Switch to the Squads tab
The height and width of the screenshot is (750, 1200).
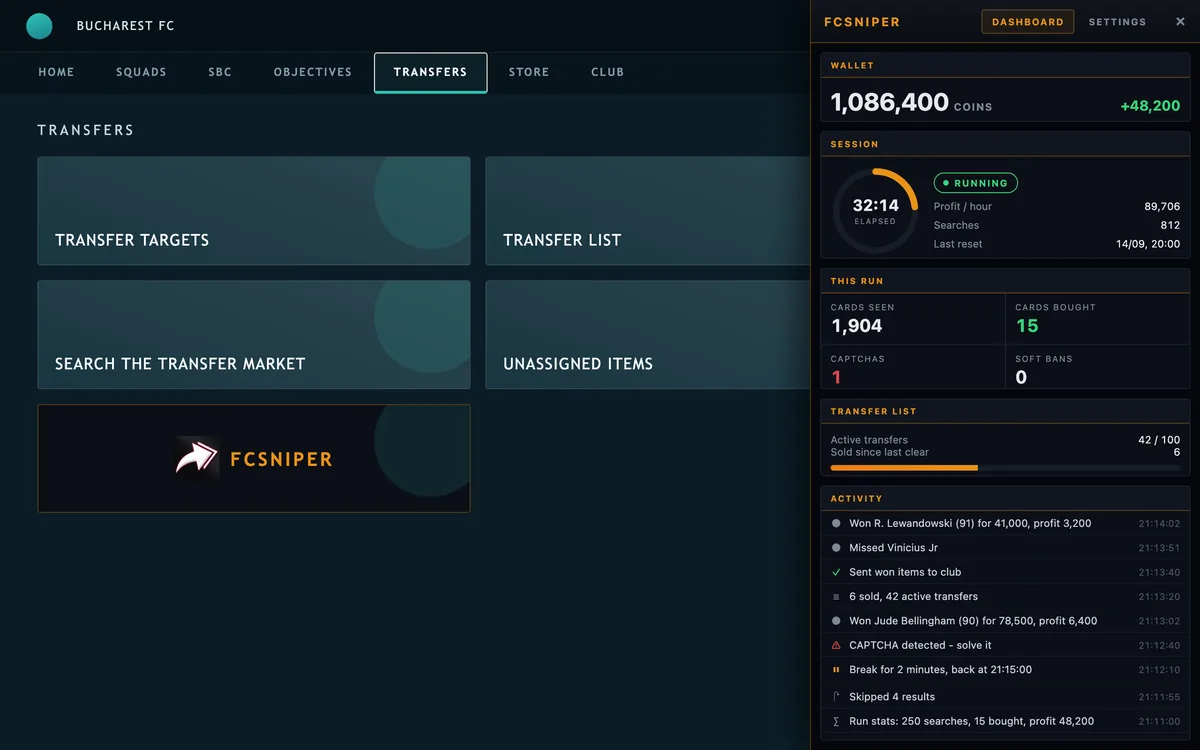point(141,72)
